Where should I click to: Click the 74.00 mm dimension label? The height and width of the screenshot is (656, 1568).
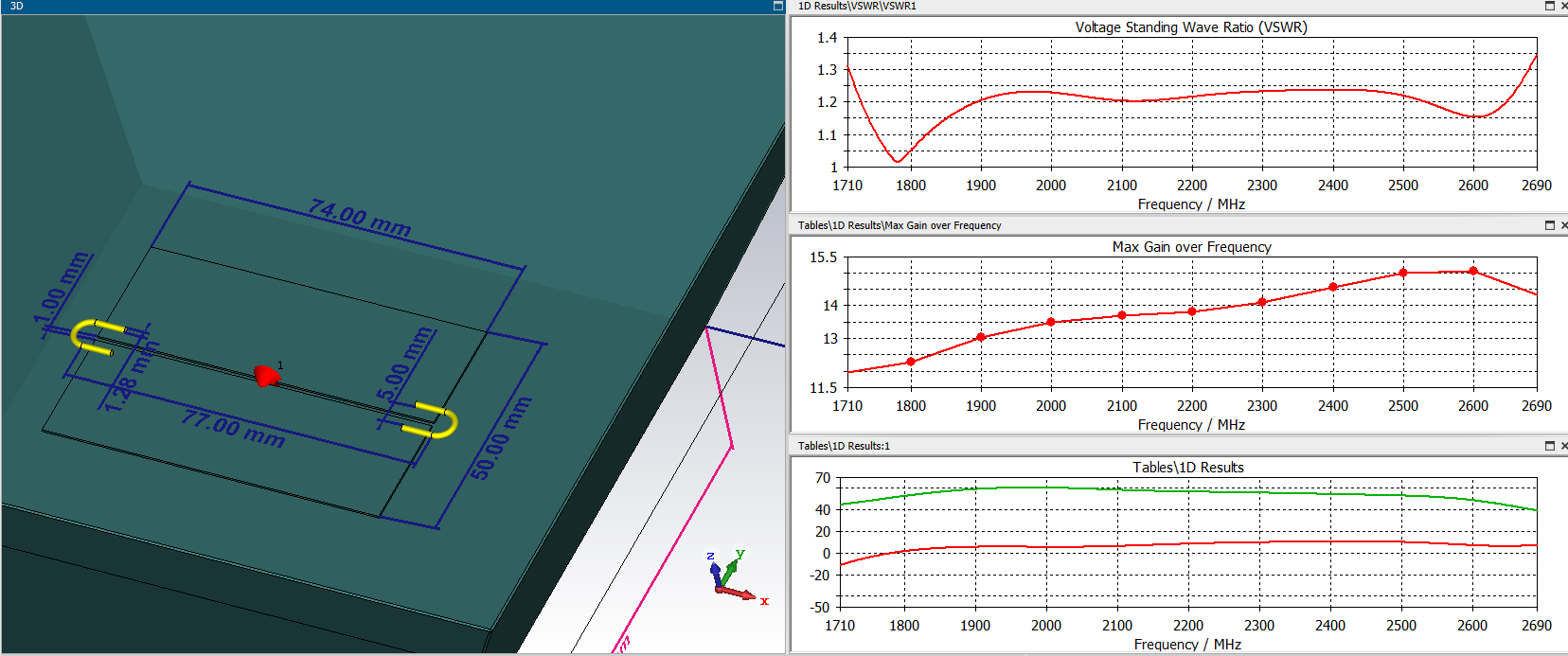point(359,218)
